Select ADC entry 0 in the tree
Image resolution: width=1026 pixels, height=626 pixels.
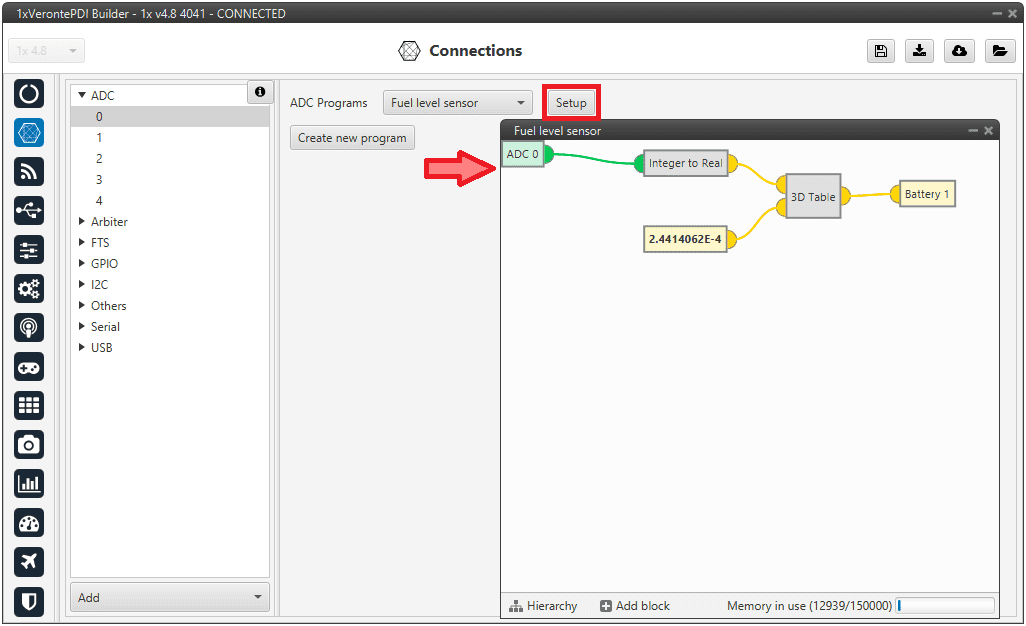click(169, 116)
